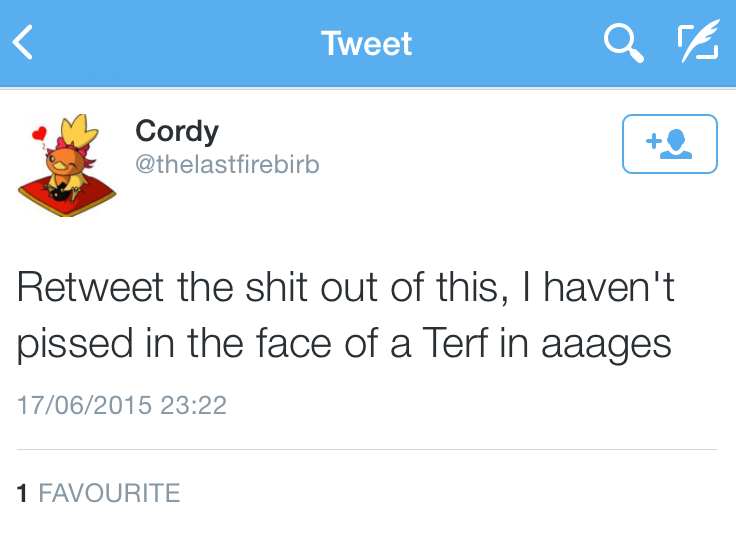View who favourited via 1 FAVOURITE
736x533 pixels.
(x=99, y=492)
